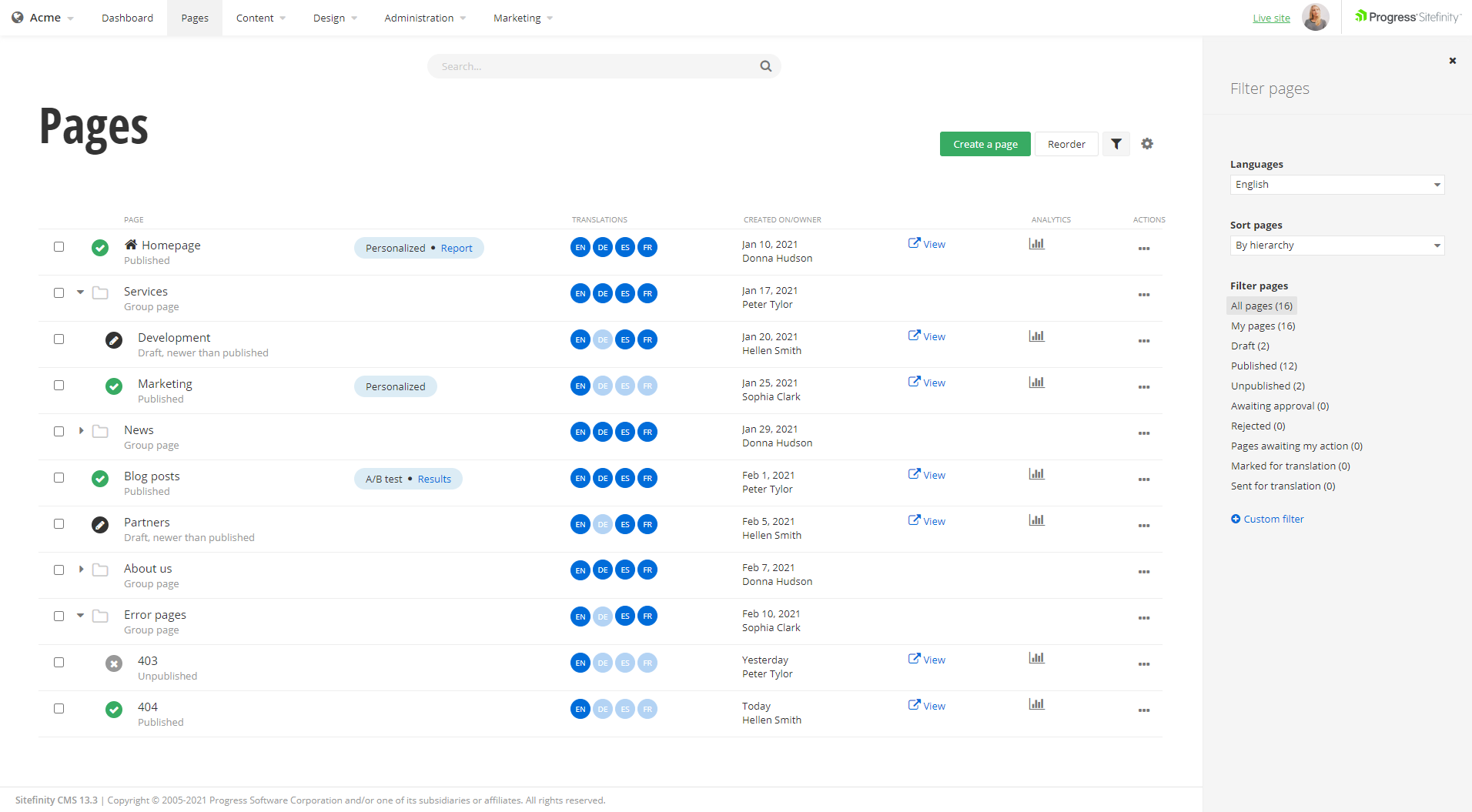Open the page list settings gear

coord(1147,143)
